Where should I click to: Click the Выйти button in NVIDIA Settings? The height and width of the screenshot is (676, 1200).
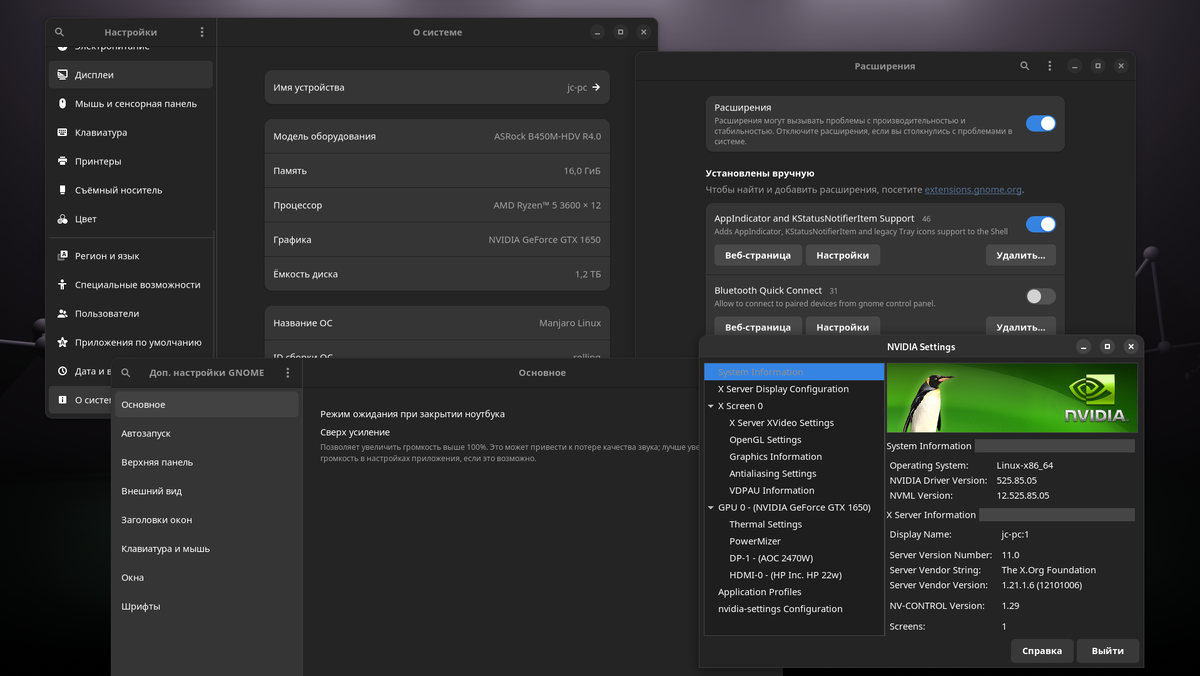point(1108,651)
